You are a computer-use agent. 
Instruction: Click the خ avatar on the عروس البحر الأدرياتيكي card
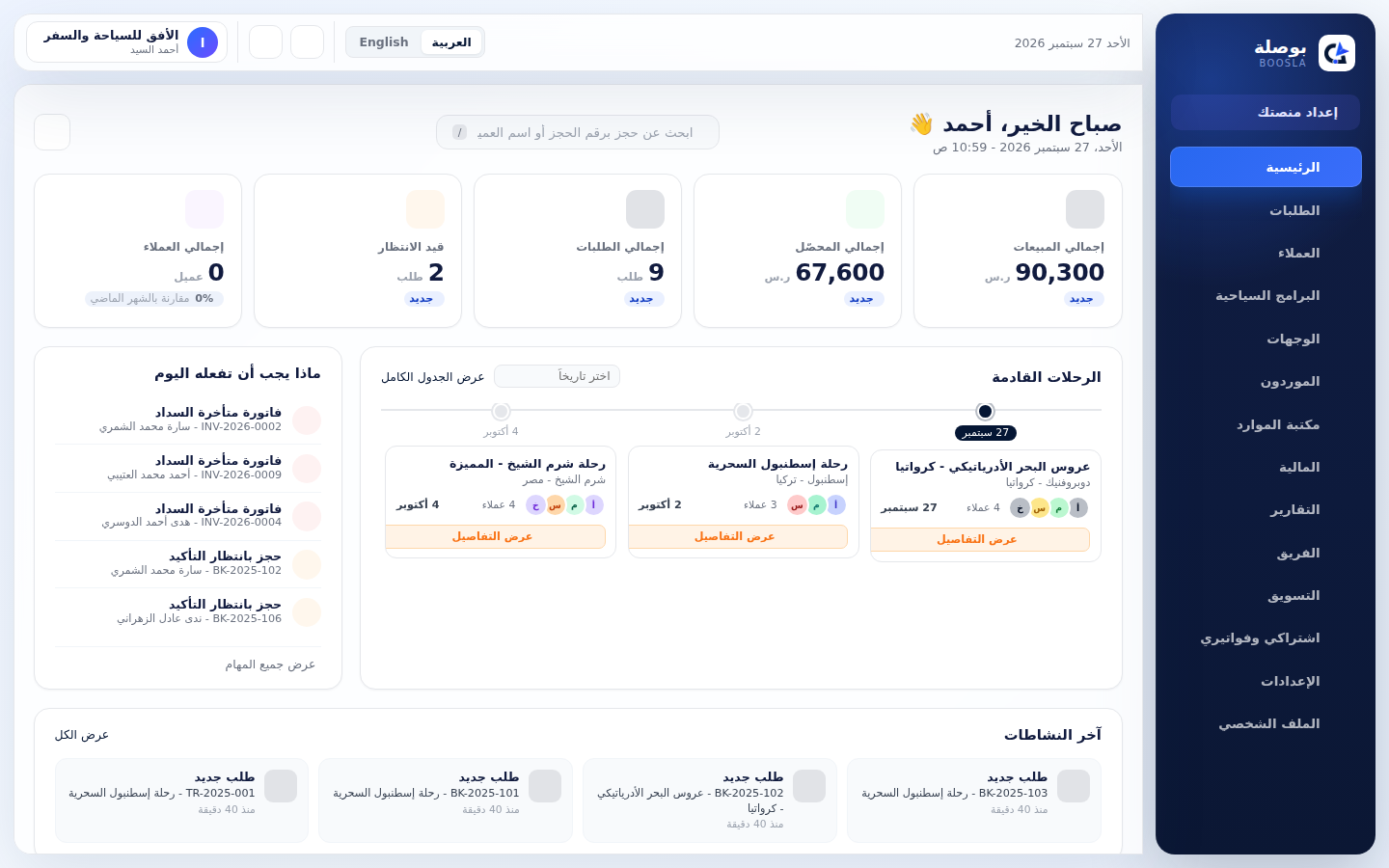pos(1020,507)
